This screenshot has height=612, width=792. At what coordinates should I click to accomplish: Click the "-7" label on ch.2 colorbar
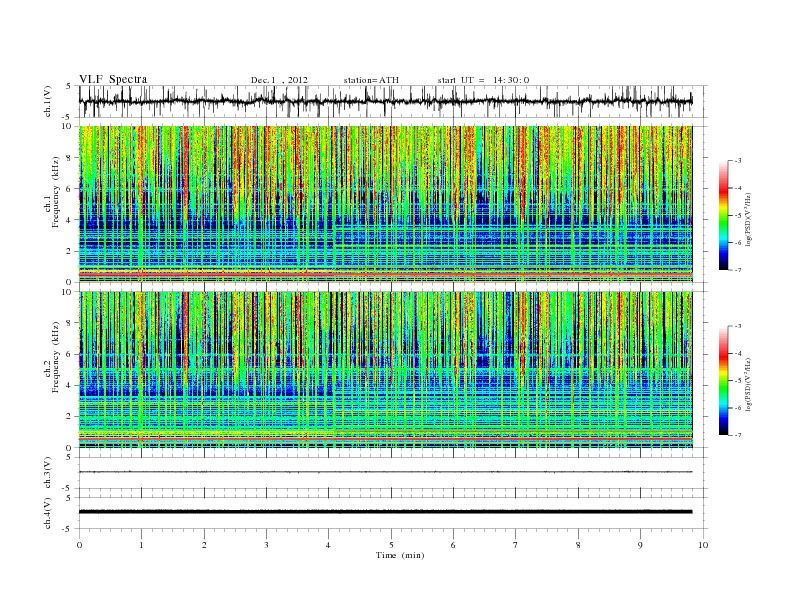738,435
